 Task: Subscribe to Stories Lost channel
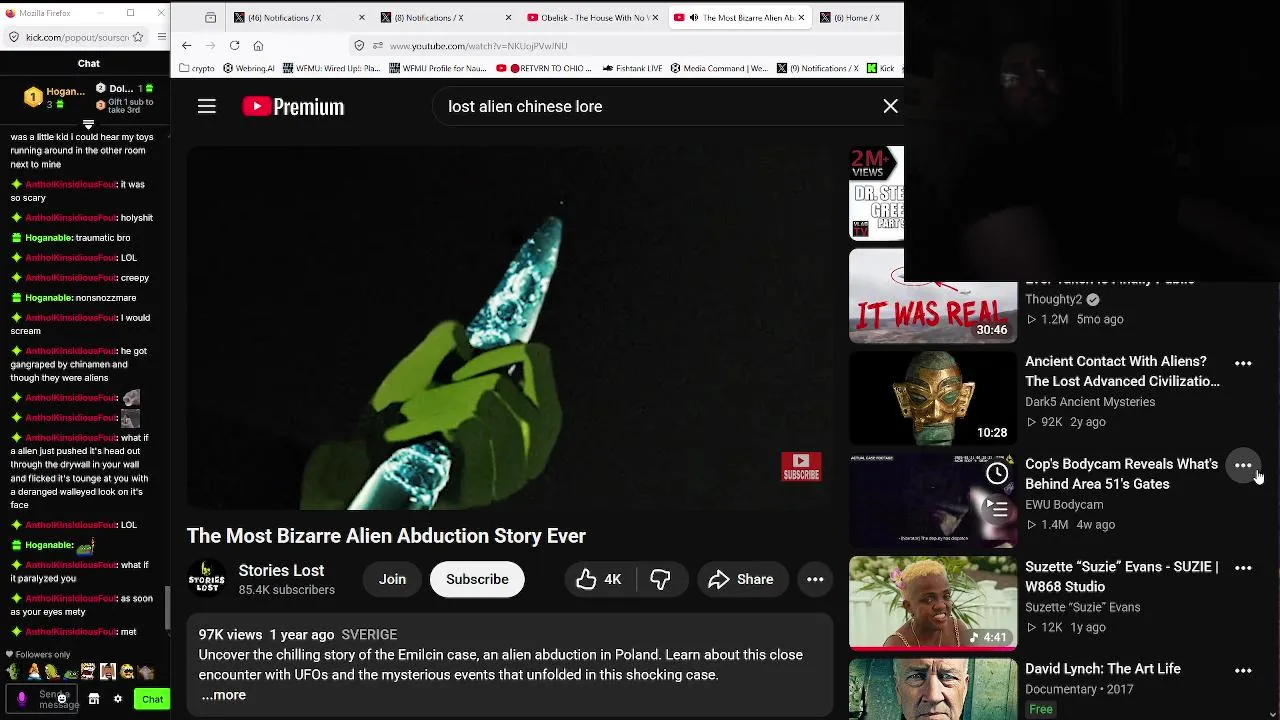pos(477,579)
